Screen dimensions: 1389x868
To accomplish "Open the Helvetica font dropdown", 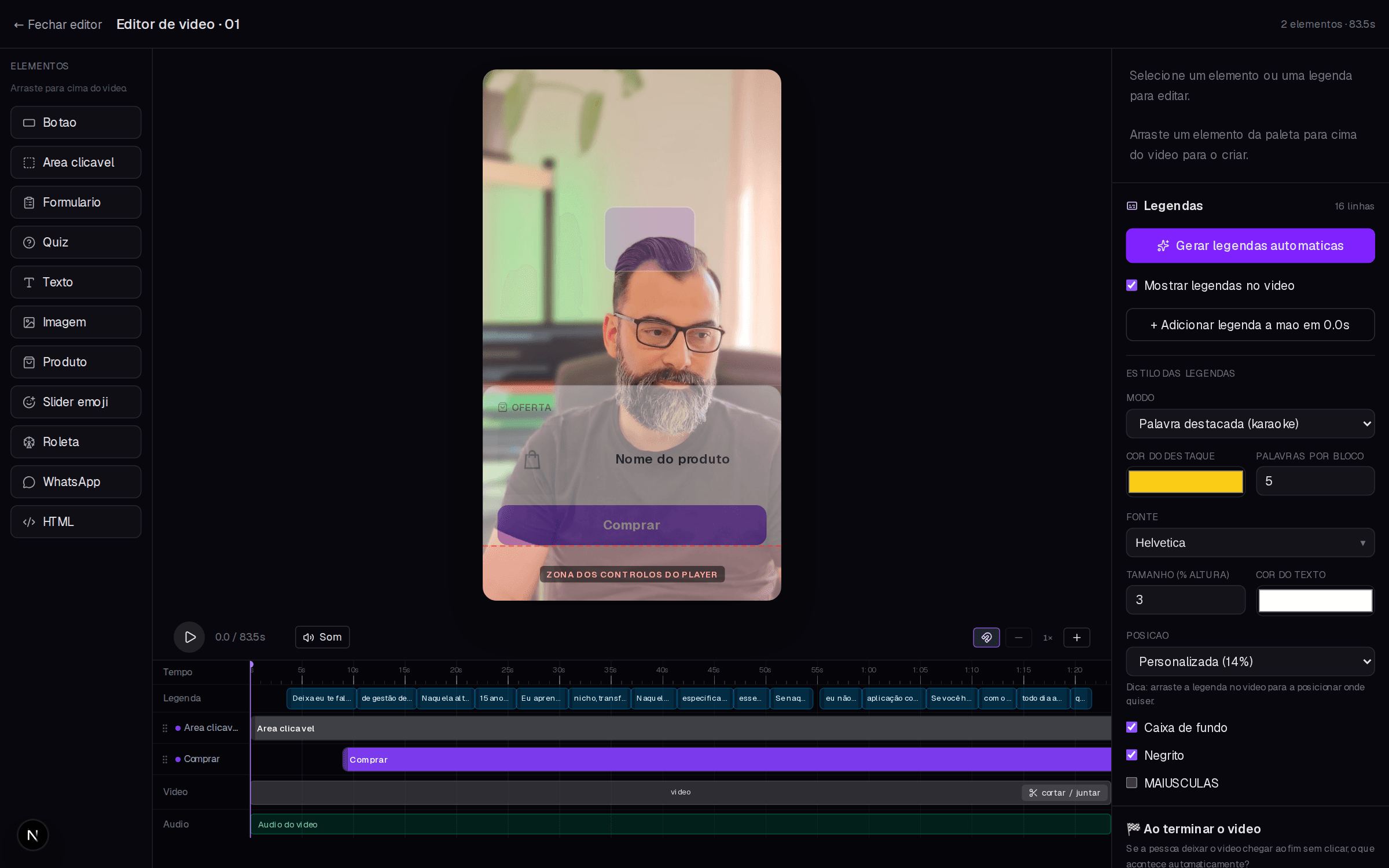I will click(1250, 543).
